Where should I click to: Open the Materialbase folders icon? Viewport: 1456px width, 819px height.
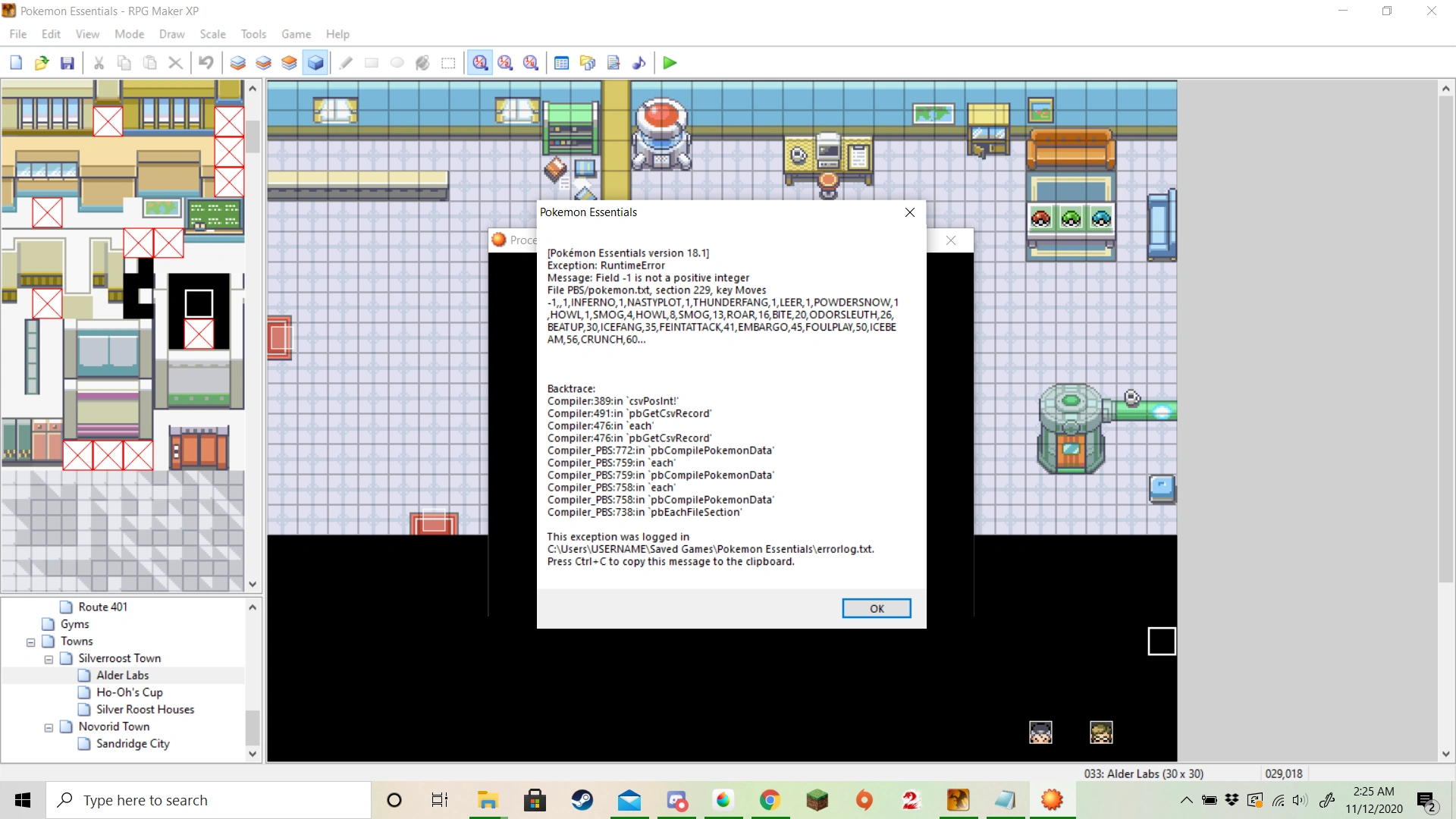588,63
